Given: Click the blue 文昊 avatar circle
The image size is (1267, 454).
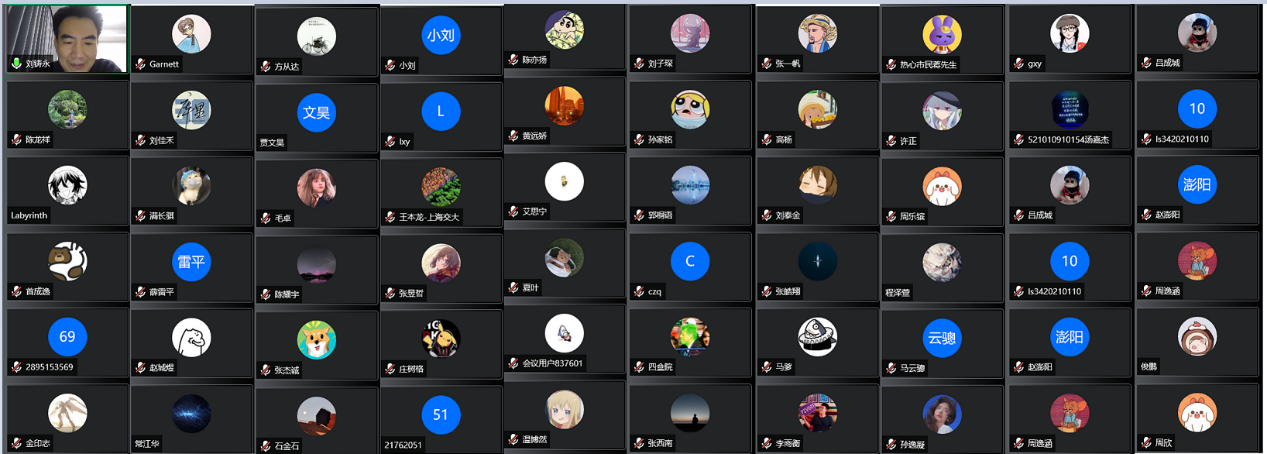Looking at the screenshot, I should [x=316, y=112].
